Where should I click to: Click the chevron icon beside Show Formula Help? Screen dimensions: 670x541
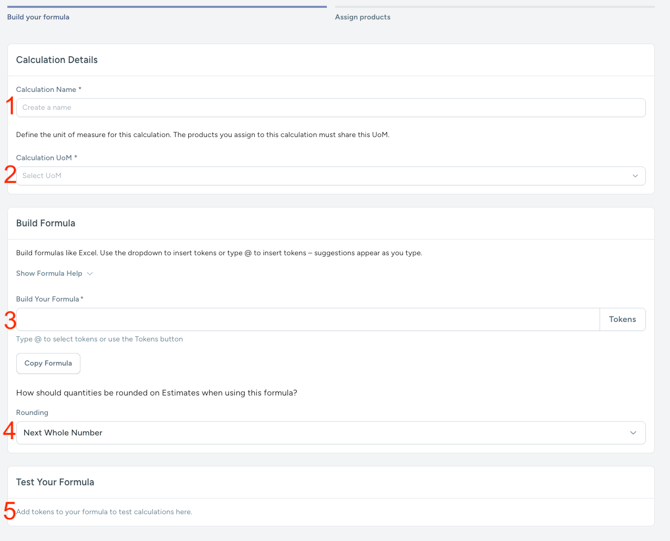pyautogui.click(x=90, y=274)
